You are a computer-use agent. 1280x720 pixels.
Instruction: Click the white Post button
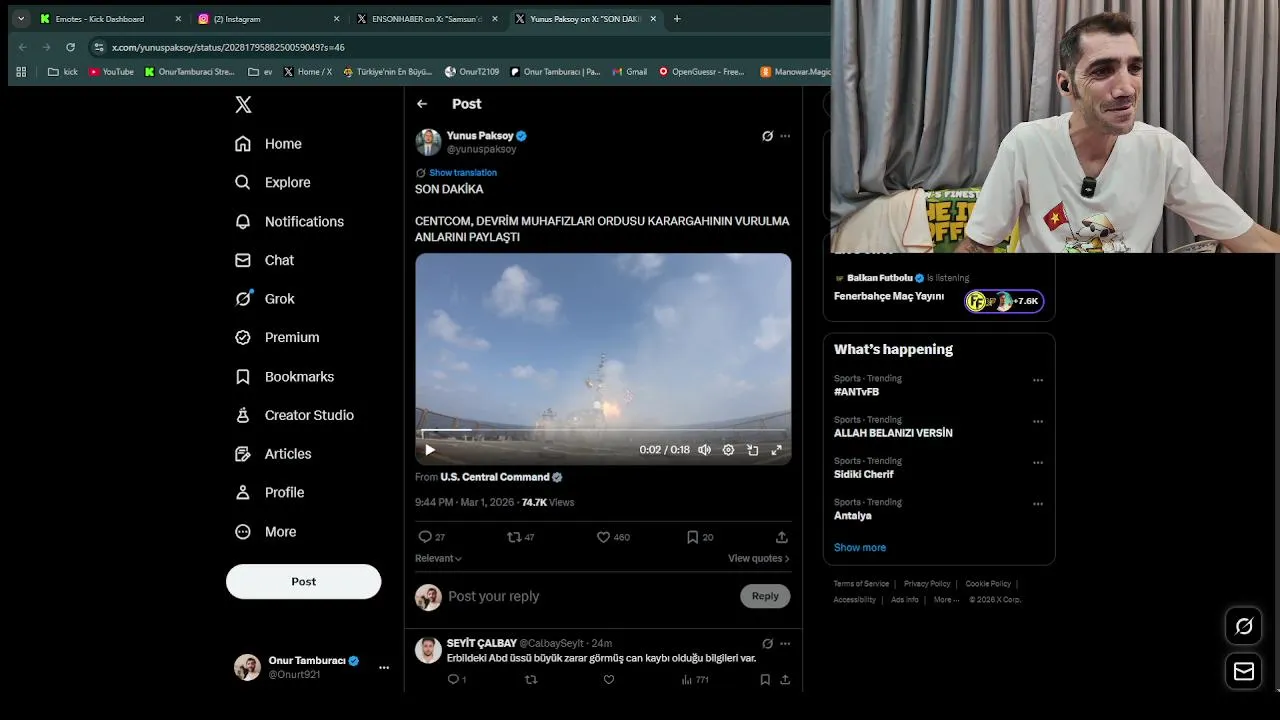[303, 581]
